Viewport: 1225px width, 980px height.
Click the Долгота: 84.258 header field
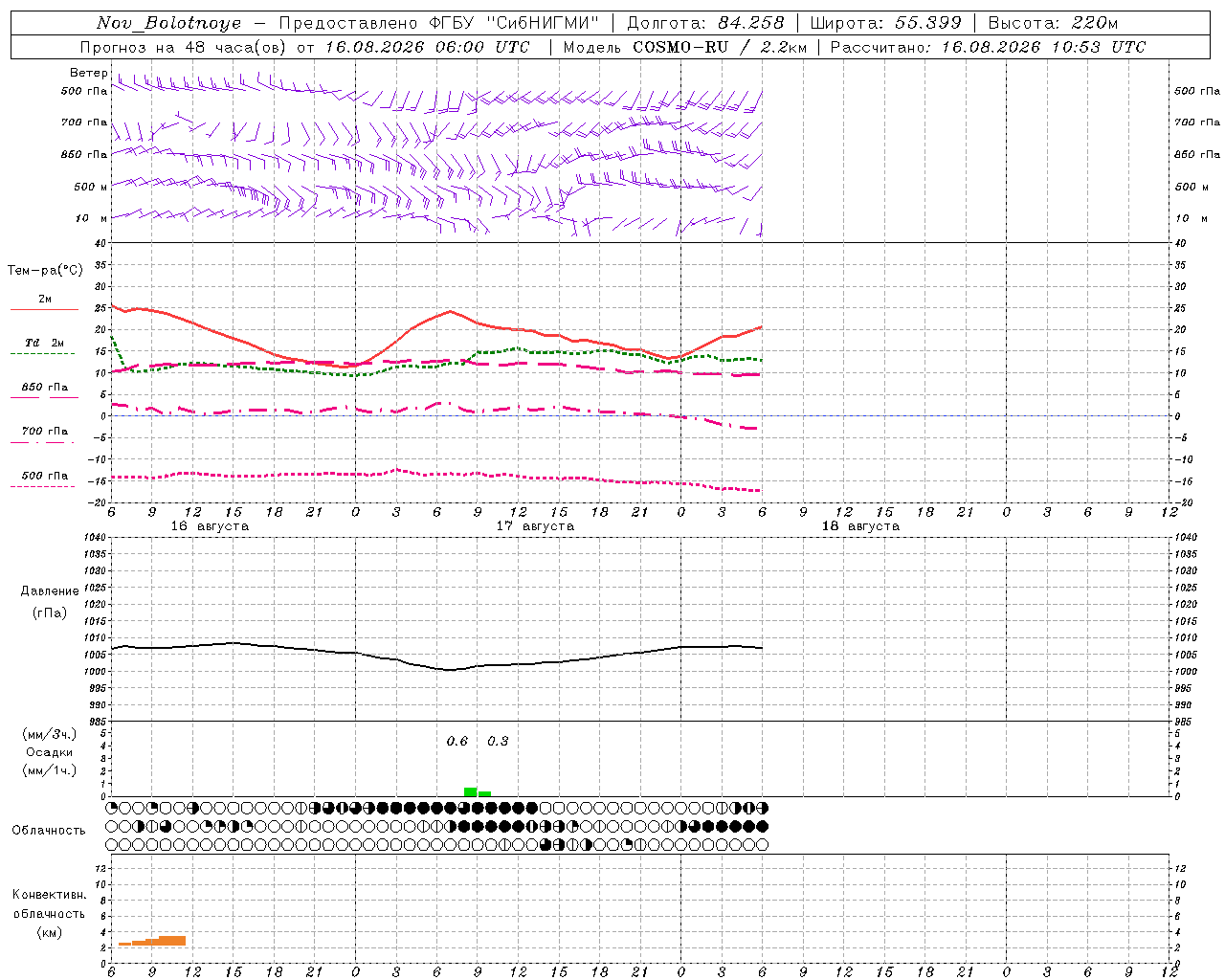[x=705, y=23]
